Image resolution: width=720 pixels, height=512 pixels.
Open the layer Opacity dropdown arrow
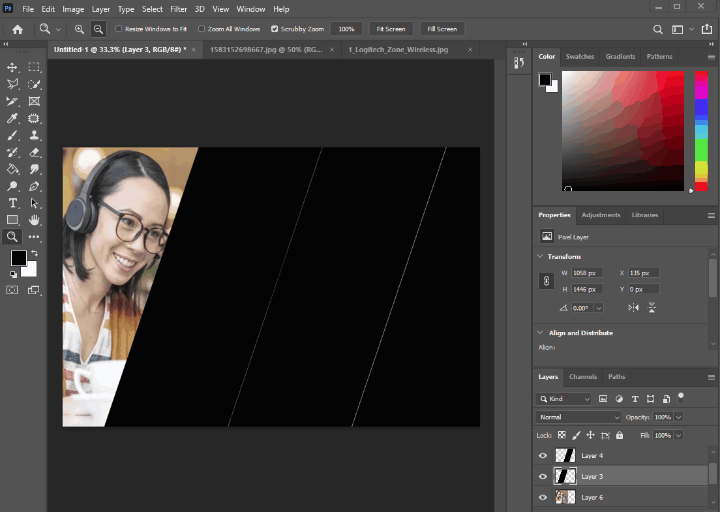[679, 417]
